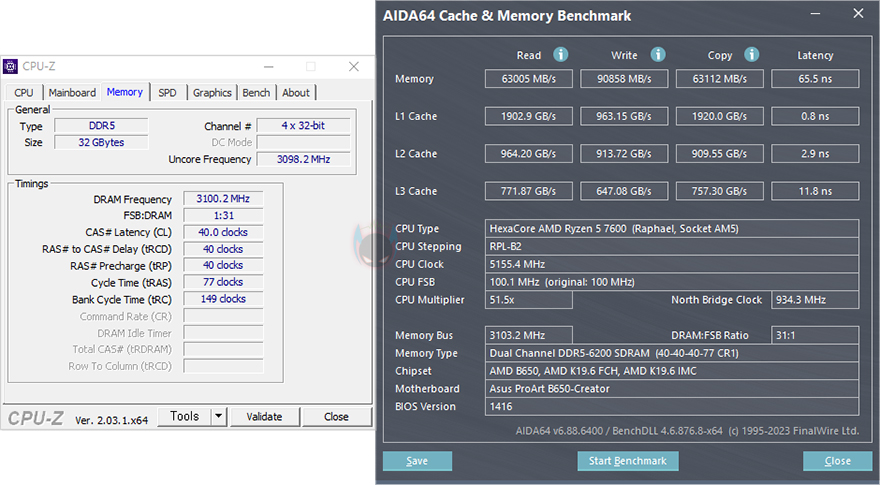880x485 pixels.
Task: Click L2 Cache Write value 913.72 GB/s
Action: pyautogui.click(x=624, y=153)
